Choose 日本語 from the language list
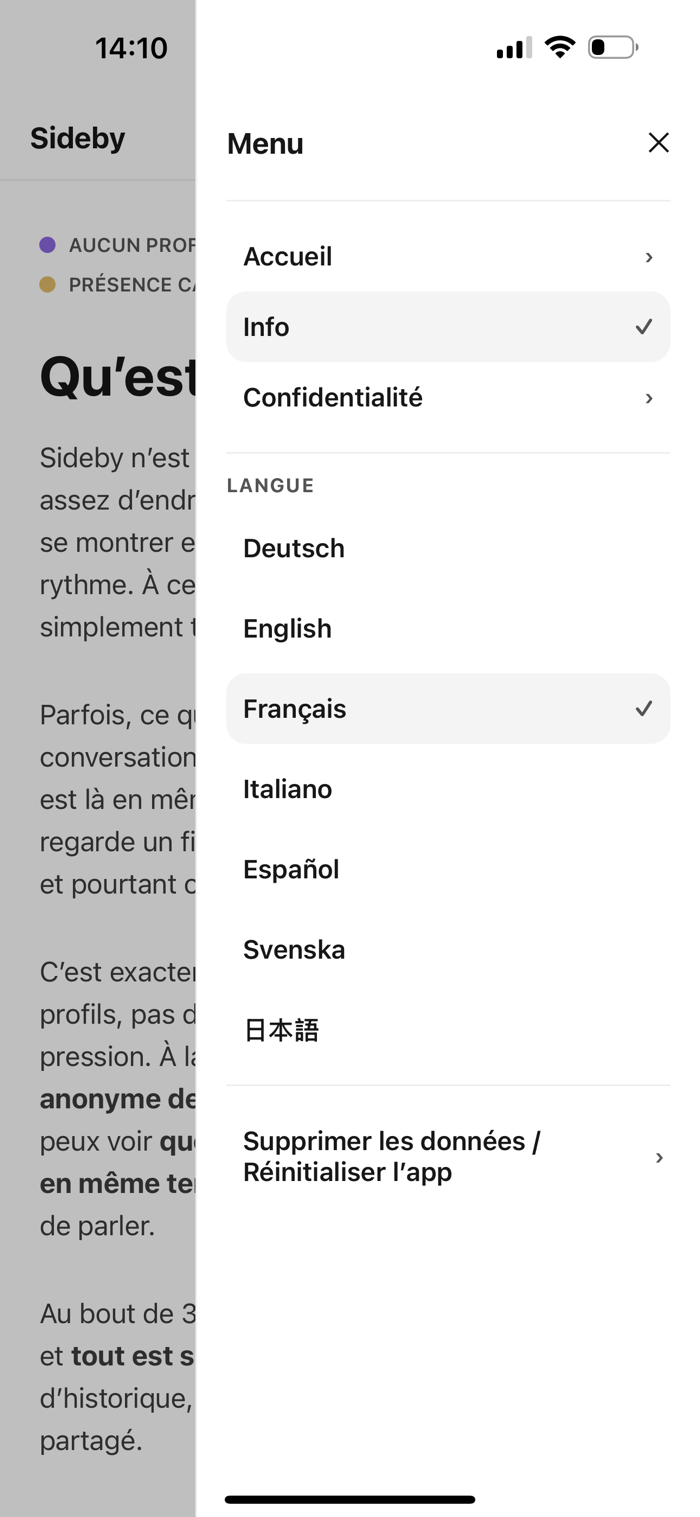Viewport: 700px width, 1517px height. pos(448,1030)
